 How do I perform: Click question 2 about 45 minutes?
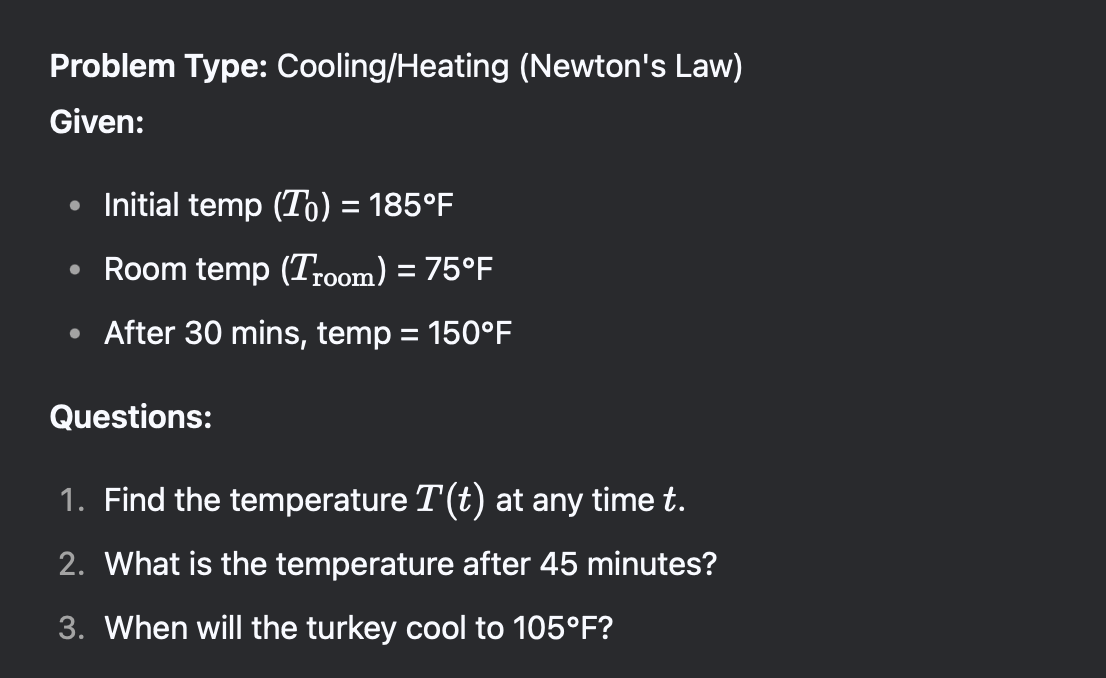coord(411,564)
